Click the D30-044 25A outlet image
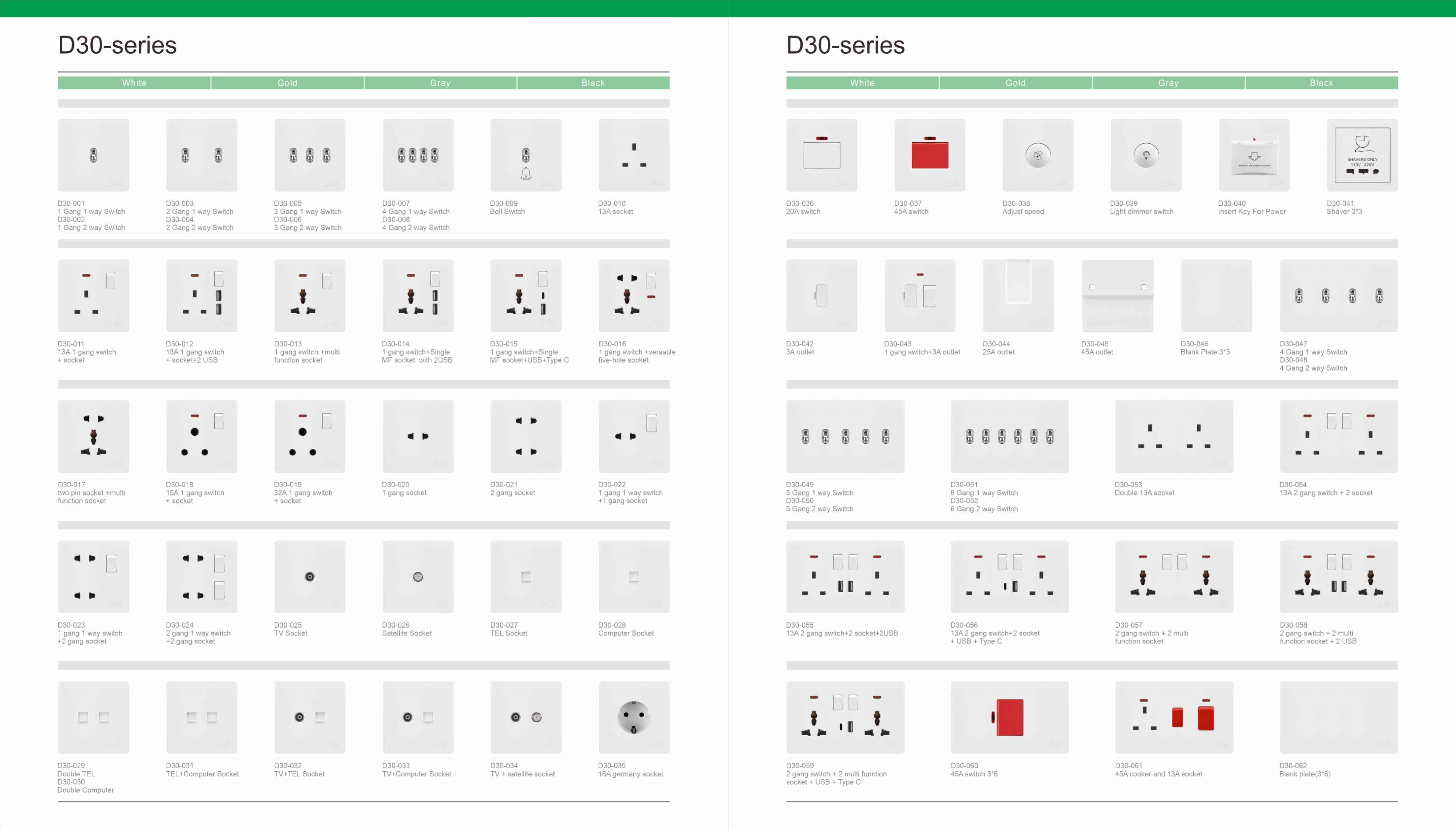The image size is (1456, 830). (1018, 296)
